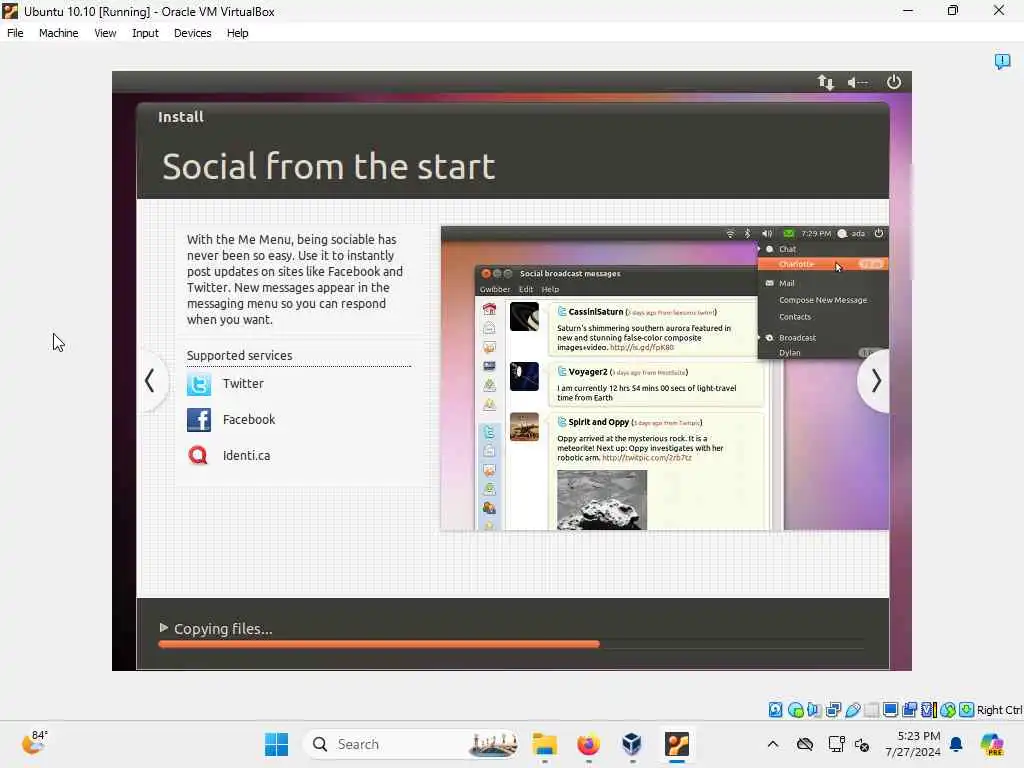1024x768 pixels.
Task: Click the keyboard capture status icon
Action: (967, 710)
